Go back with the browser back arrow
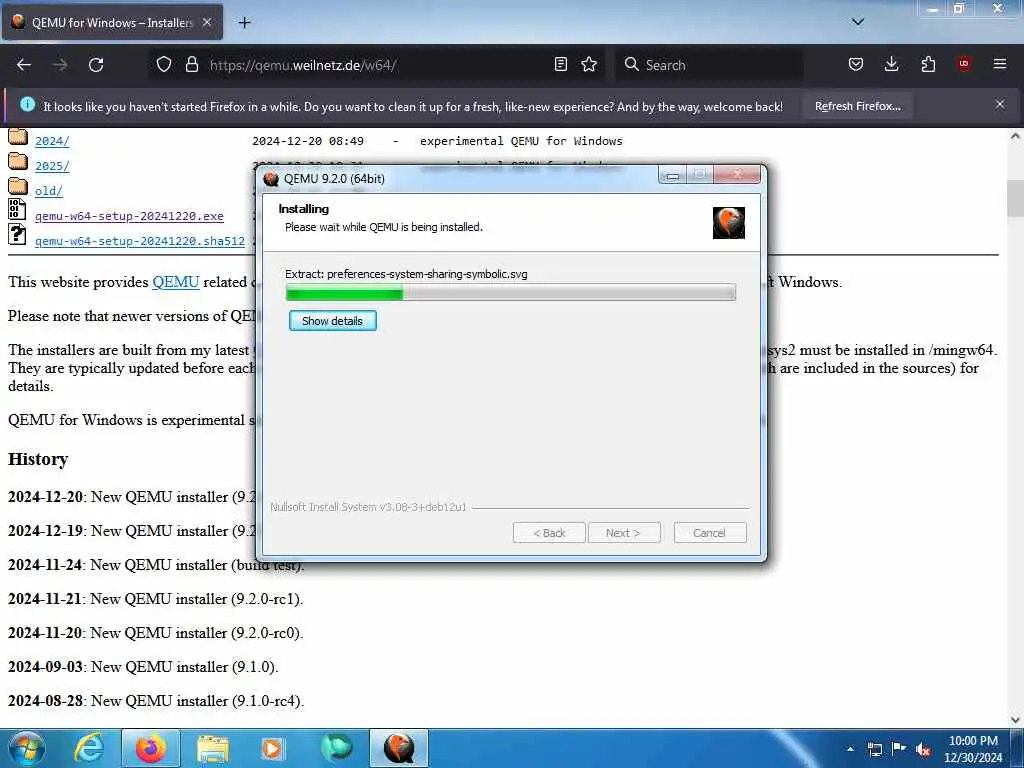The width and height of the screenshot is (1024, 768). pyautogui.click(x=24, y=65)
